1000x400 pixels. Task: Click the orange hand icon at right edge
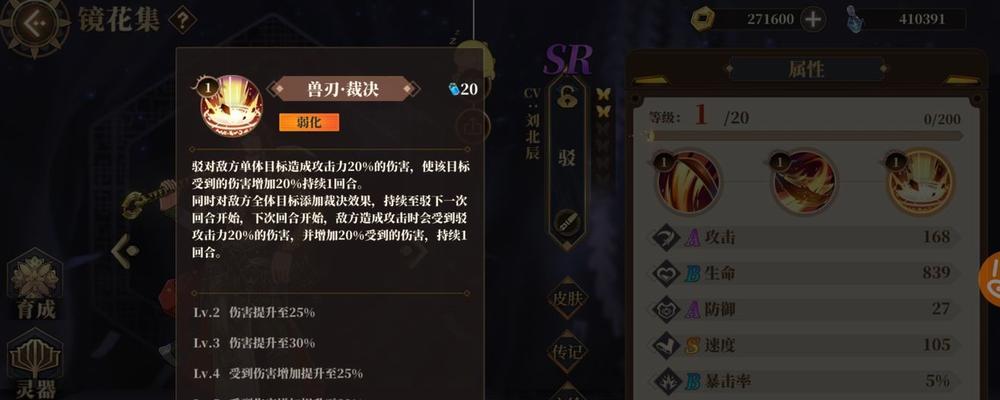(x=990, y=278)
